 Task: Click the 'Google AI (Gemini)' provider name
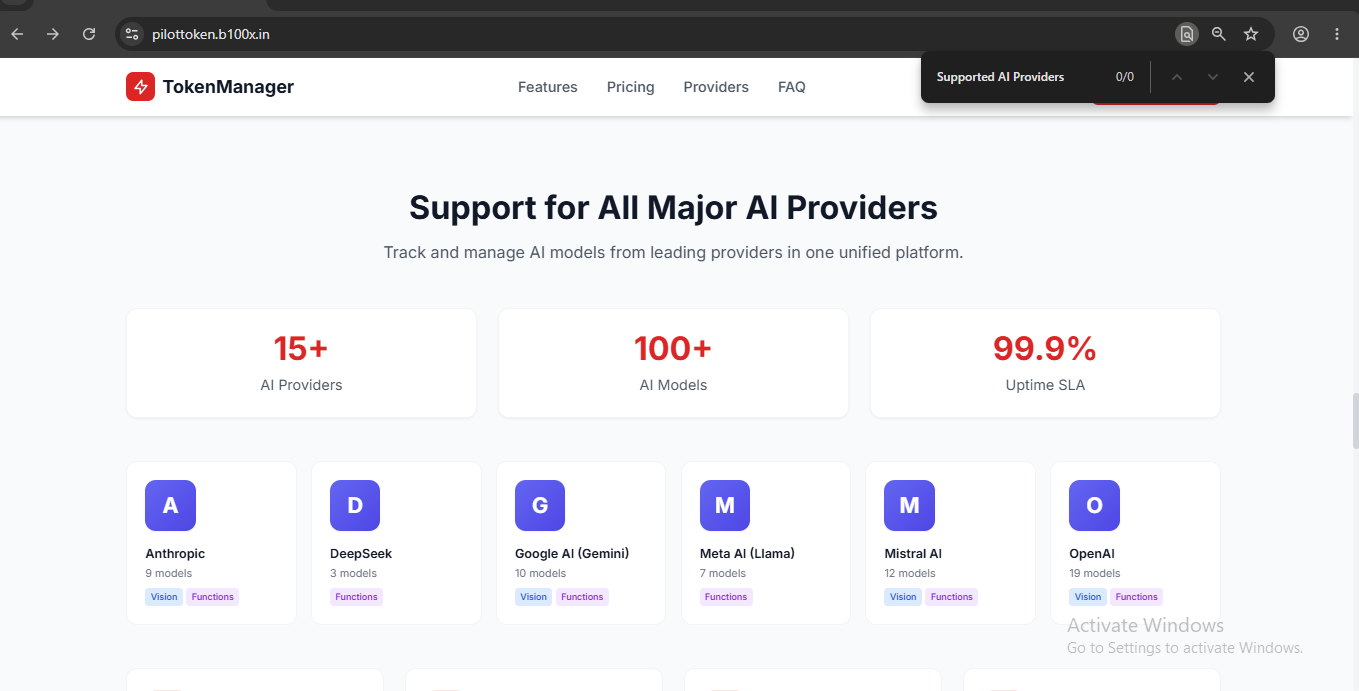tap(572, 554)
